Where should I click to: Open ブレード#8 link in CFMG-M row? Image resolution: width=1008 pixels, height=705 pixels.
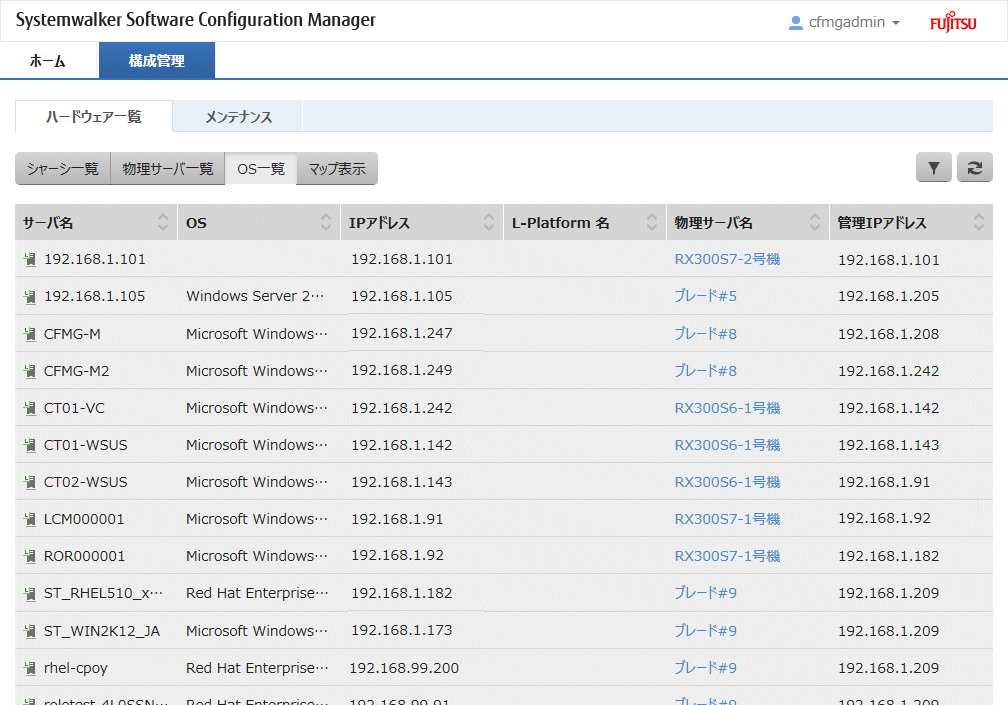pyautogui.click(x=705, y=334)
